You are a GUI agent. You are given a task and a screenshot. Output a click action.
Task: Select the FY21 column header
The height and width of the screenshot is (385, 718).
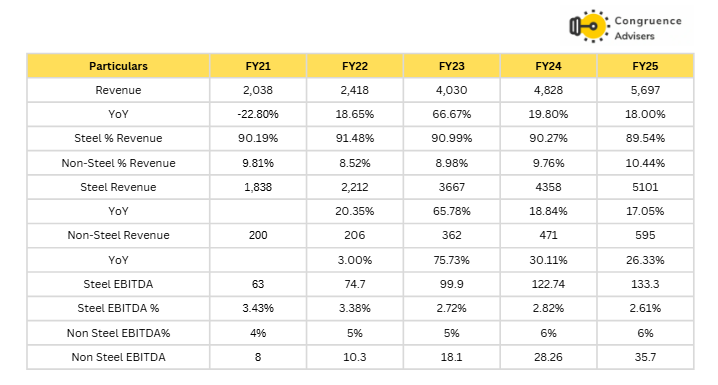pyautogui.click(x=258, y=66)
